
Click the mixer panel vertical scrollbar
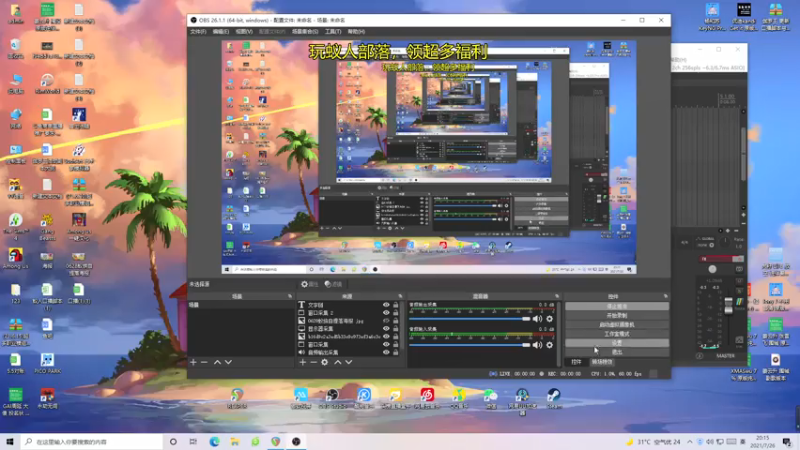click(x=559, y=332)
